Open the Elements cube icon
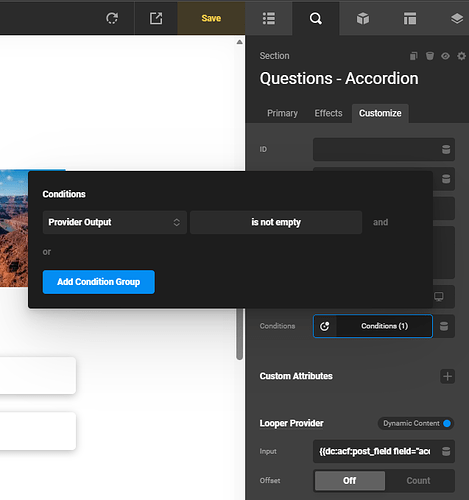 [363, 18]
